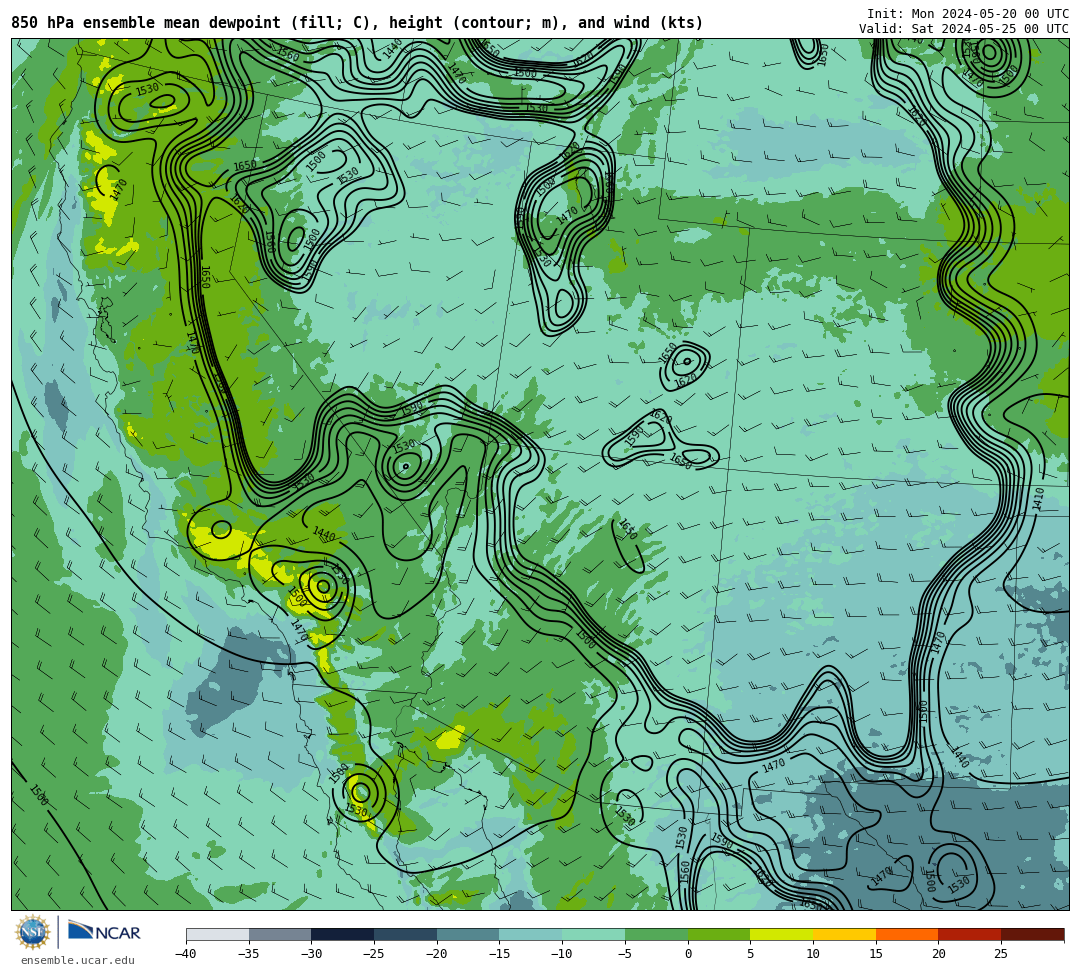Screen dimensions: 1080x973
Task: Click the 15 colorbar tick label
Action: point(875,954)
